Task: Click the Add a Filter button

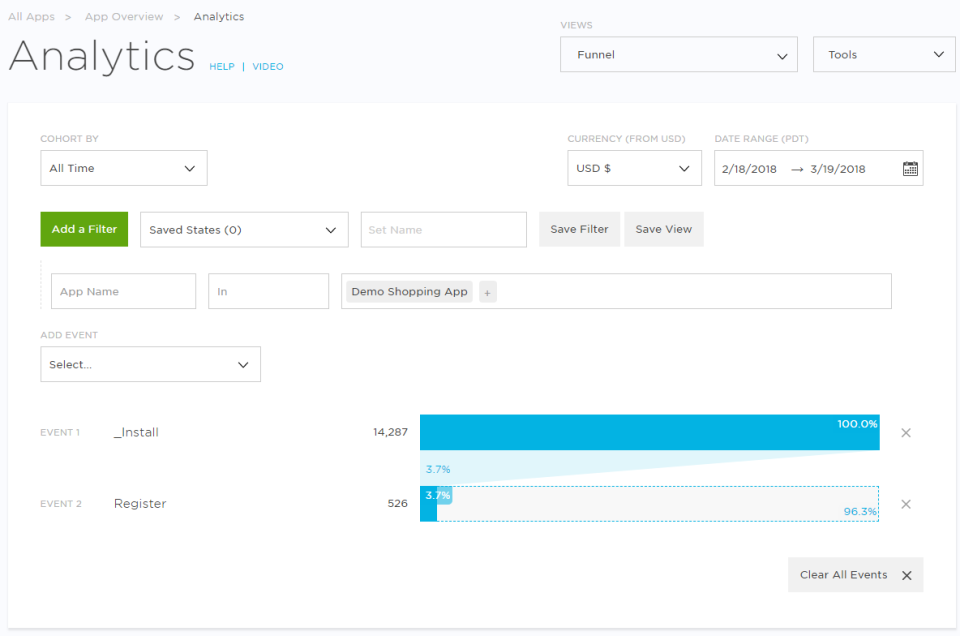Action: click(84, 230)
